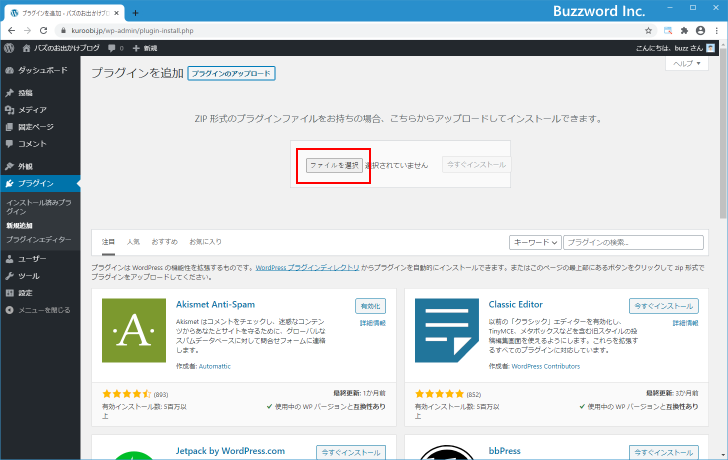This screenshot has width=728, height=460.
Task: Open site home バズのお出かけブログ
Action: pos(61,48)
